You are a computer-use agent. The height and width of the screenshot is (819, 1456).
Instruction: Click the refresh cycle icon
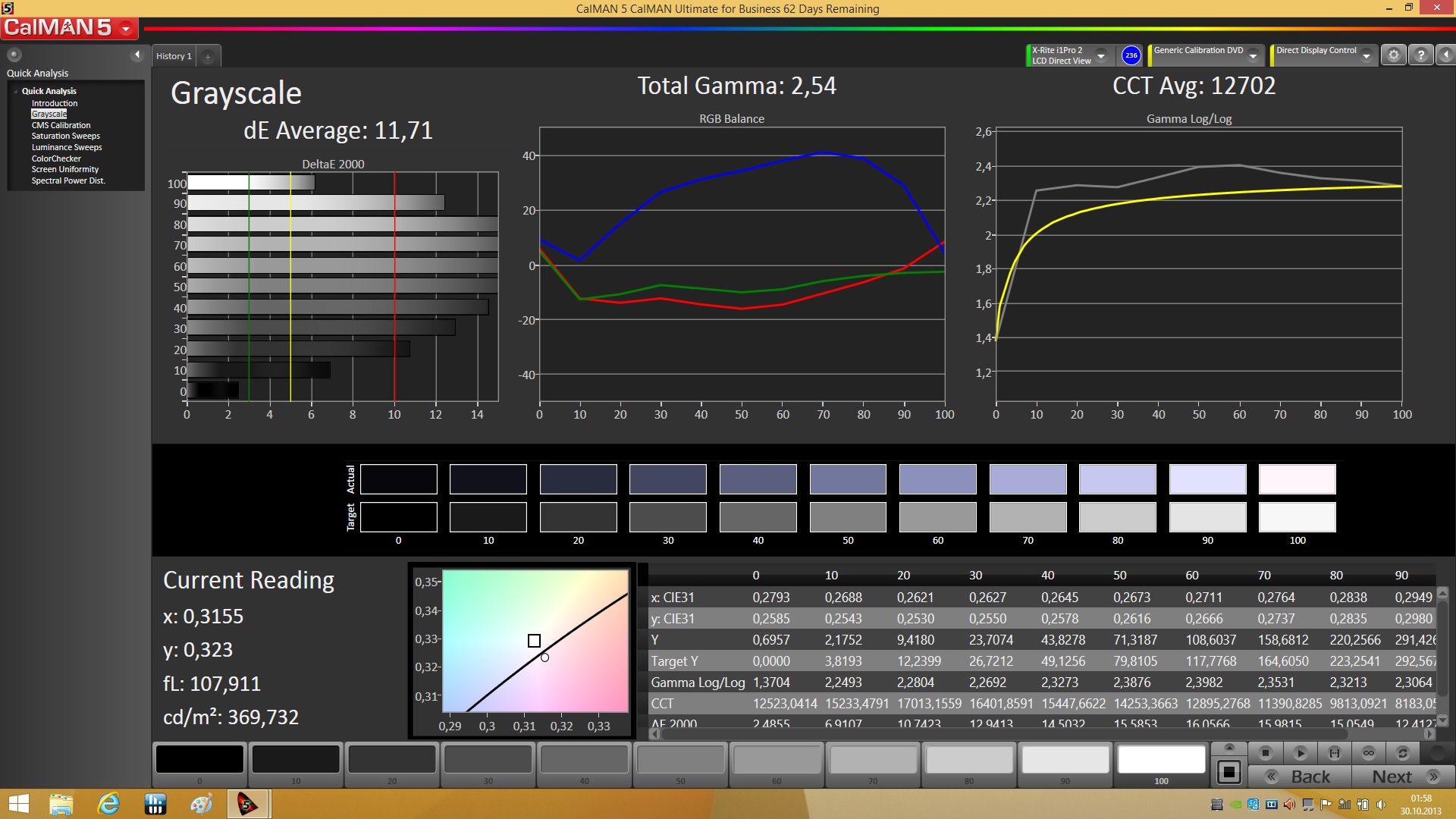click(x=1402, y=753)
